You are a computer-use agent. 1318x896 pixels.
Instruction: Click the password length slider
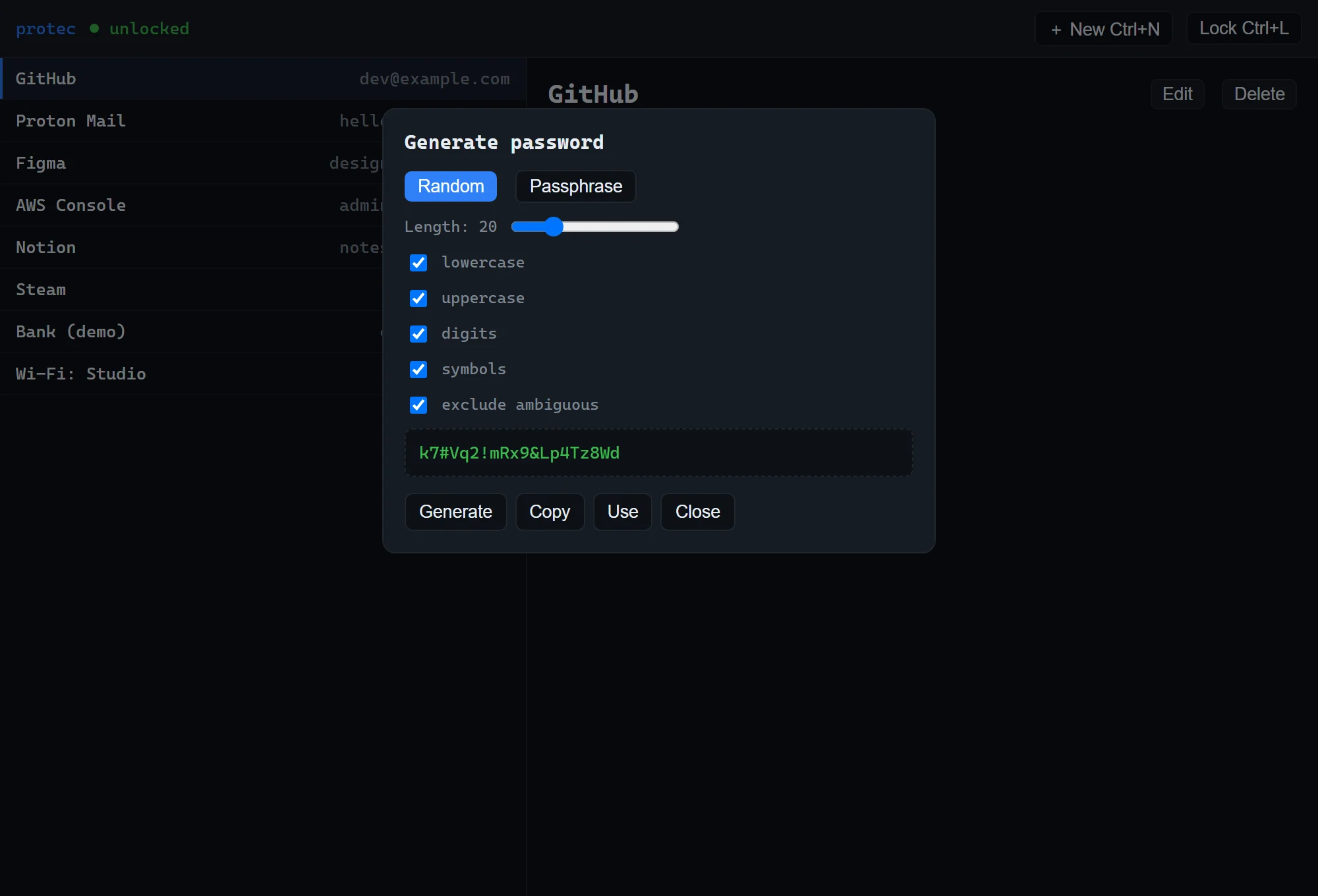pyautogui.click(x=594, y=227)
